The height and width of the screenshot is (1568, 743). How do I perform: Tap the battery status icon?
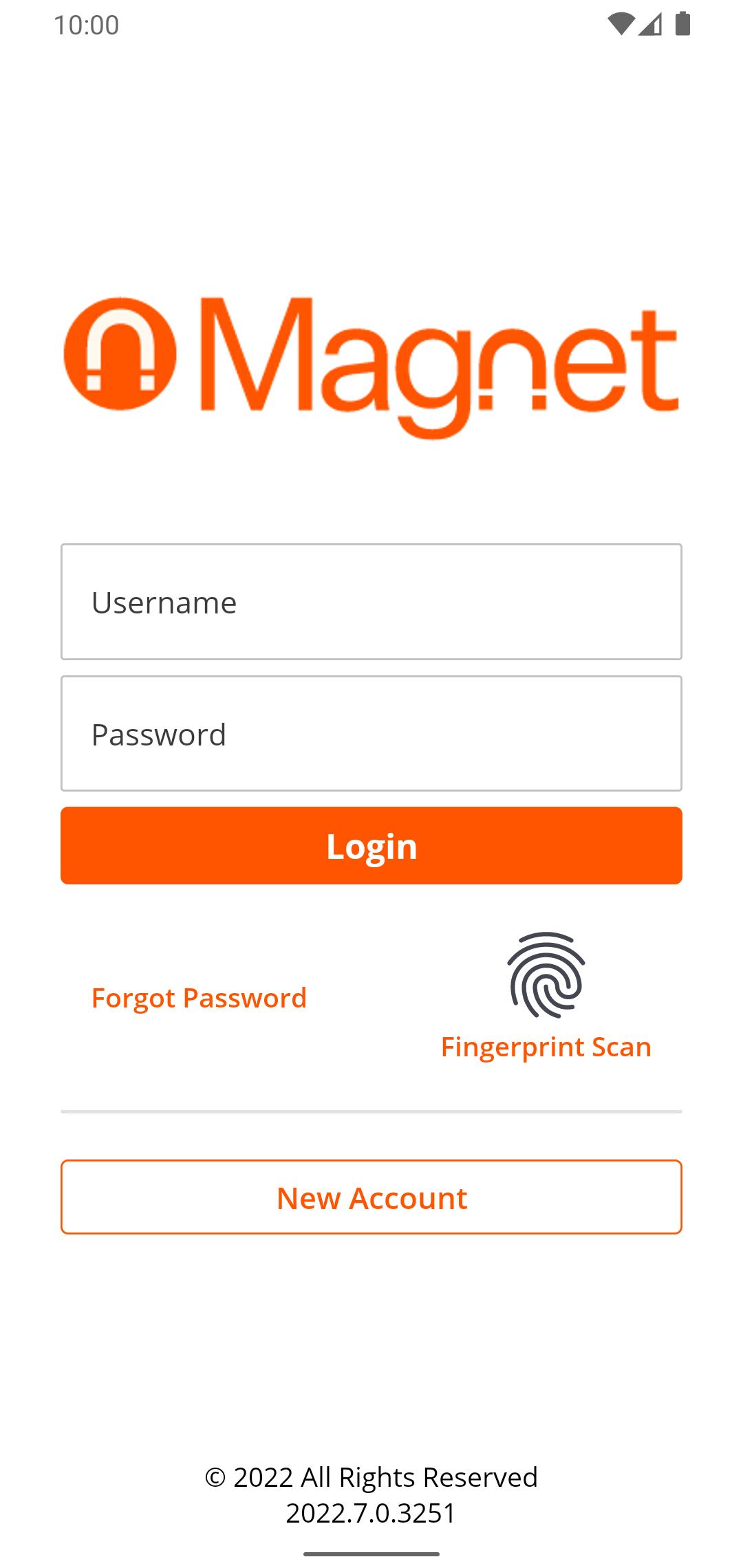pos(682,23)
